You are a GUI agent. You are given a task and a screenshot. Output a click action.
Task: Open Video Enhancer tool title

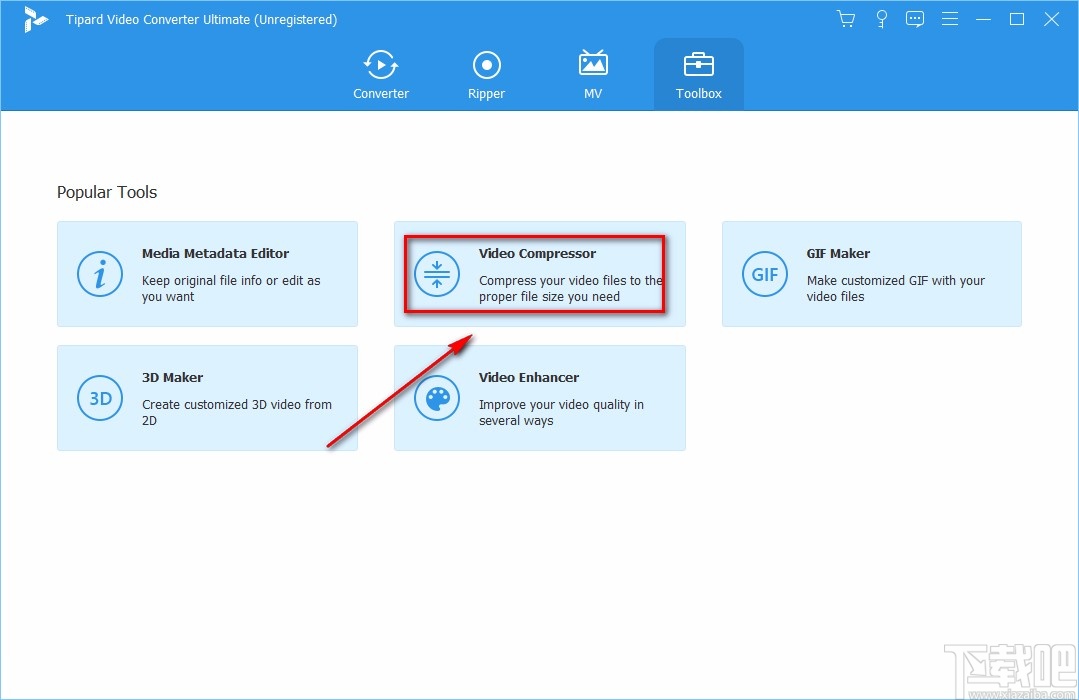[x=528, y=377]
